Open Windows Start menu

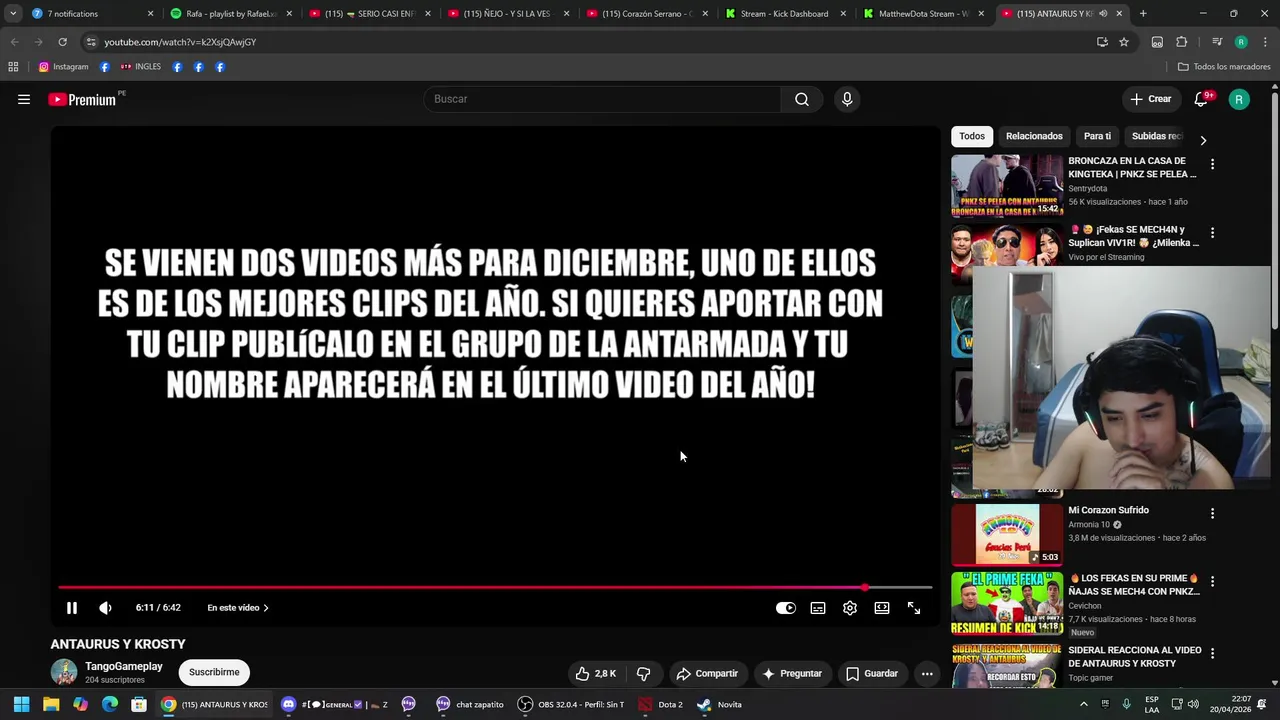click(21, 704)
